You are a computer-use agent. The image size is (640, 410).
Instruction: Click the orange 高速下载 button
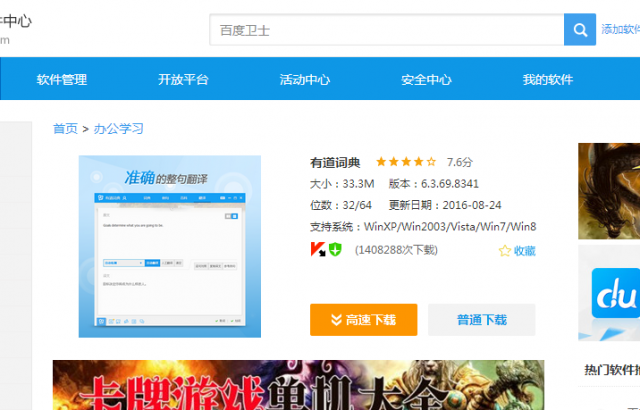364,319
